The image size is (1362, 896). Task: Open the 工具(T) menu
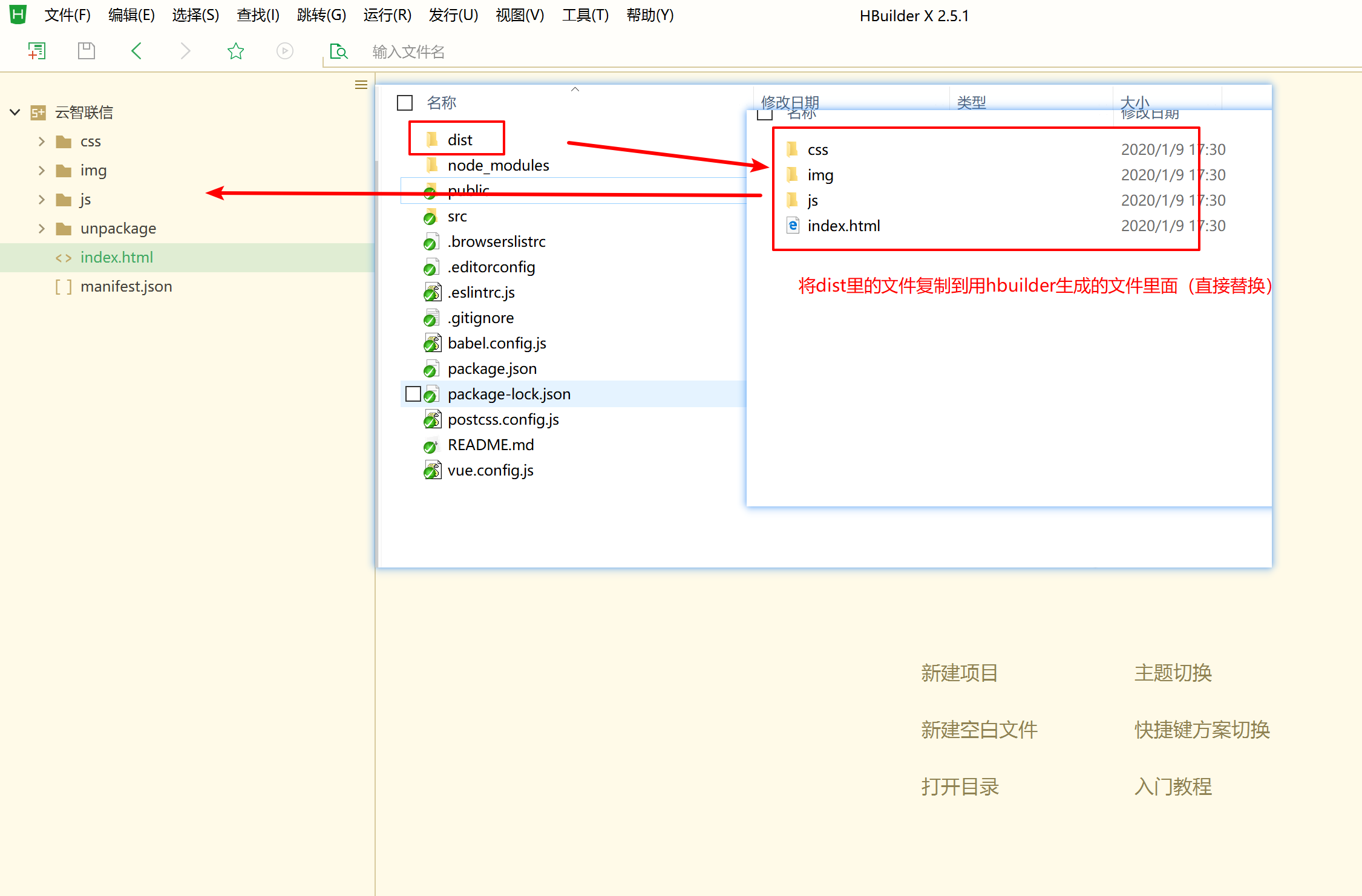584,15
